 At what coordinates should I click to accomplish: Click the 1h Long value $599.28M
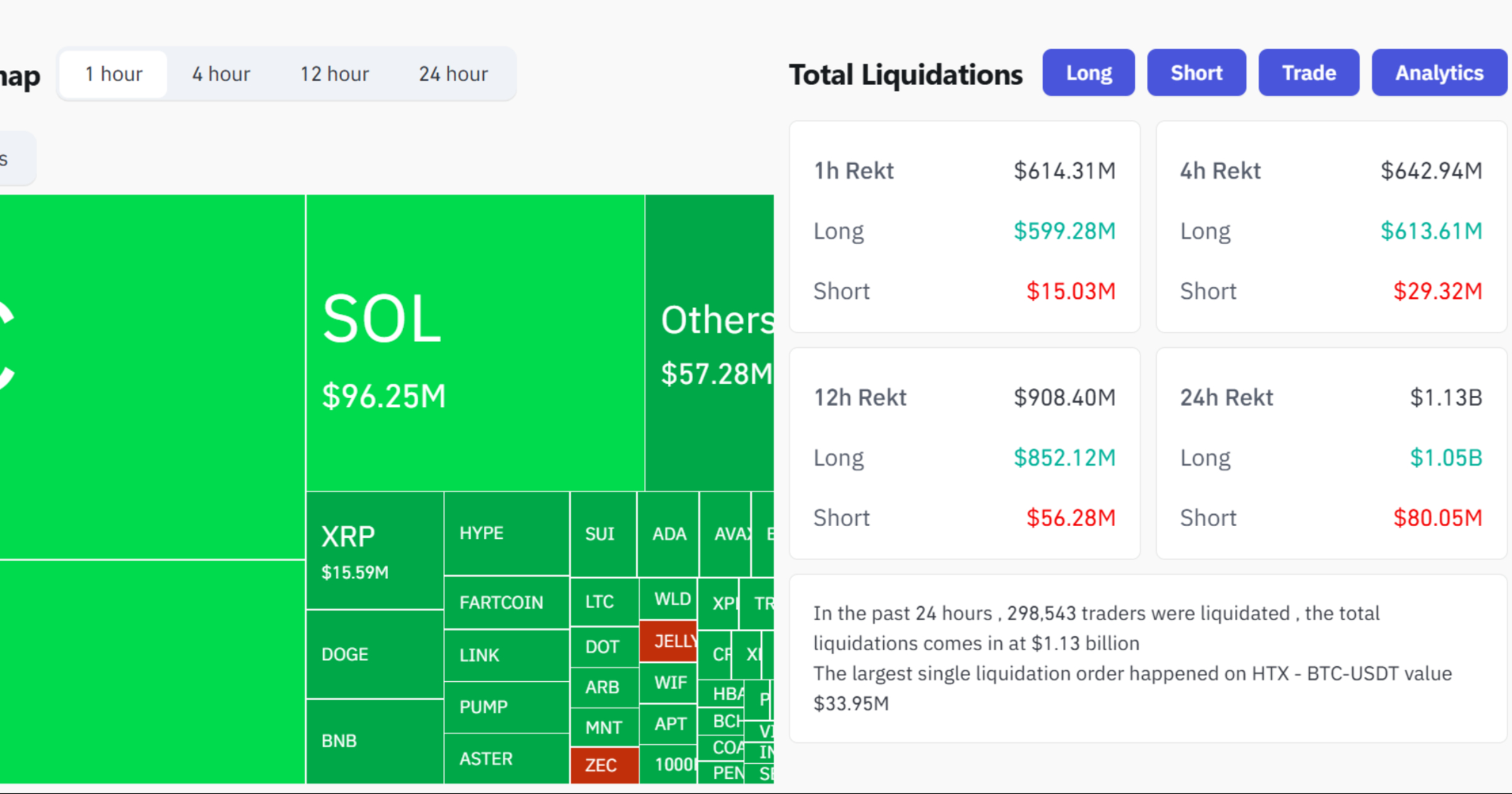1065,231
